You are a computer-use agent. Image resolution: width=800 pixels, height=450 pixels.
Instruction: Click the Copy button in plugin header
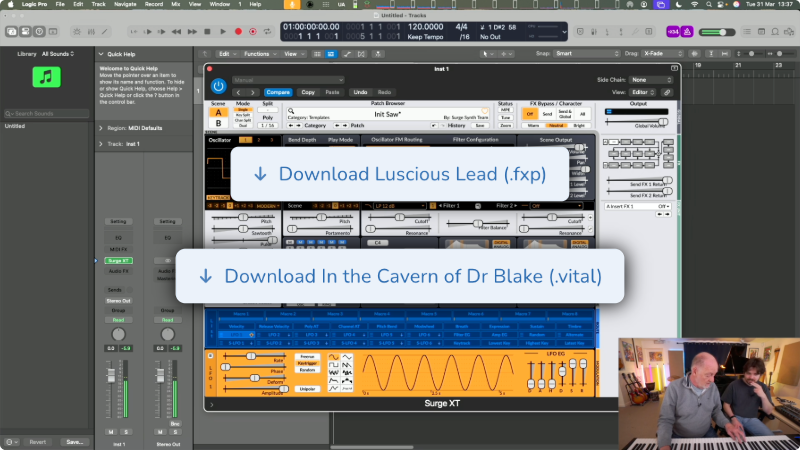[x=308, y=92]
